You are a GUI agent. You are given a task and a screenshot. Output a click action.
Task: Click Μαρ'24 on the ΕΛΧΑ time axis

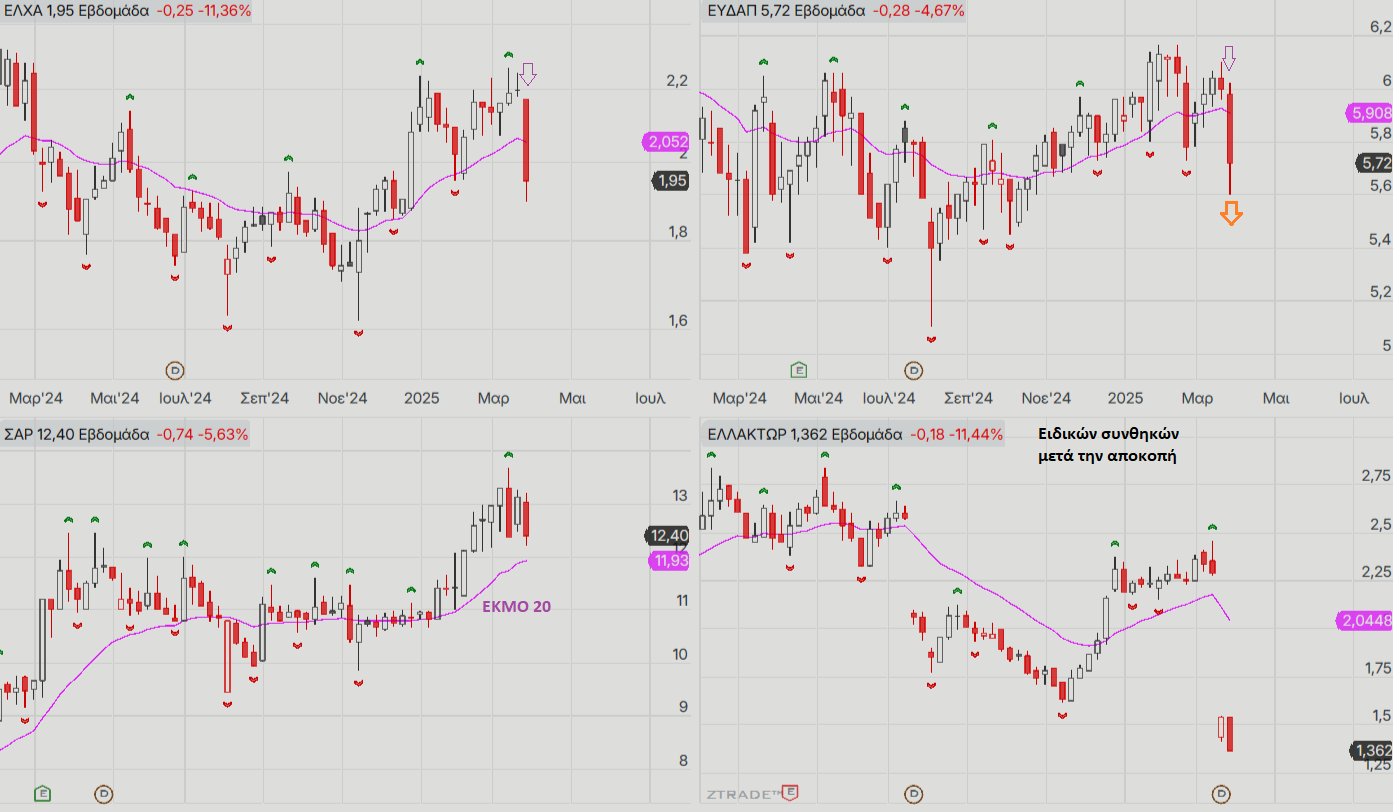pyautogui.click(x=36, y=398)
